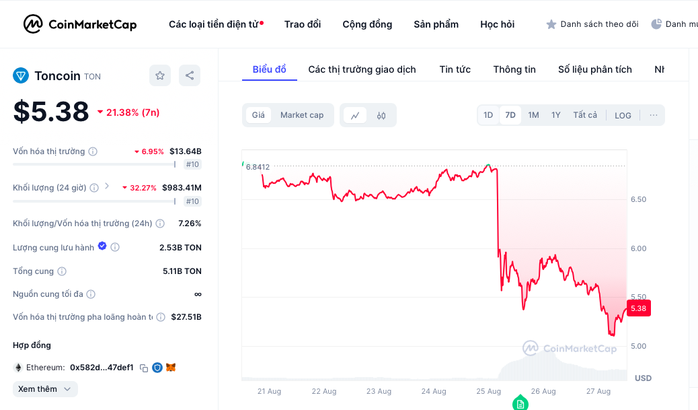Expand the Xem thêm contracts dropdown
Image resolution: width=698 pixels, height=410 pixels.
point(45,389)
